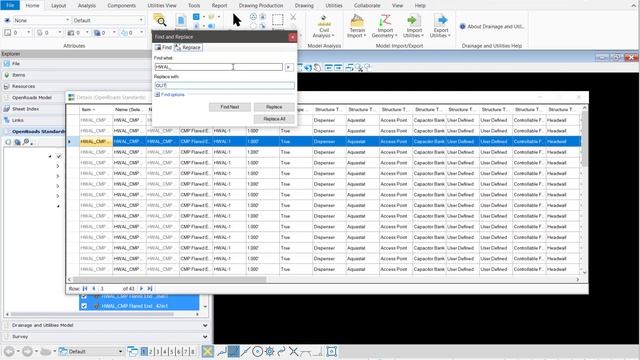Toggle the checkbox at top of Explorer tree

(x=59, y=156)
